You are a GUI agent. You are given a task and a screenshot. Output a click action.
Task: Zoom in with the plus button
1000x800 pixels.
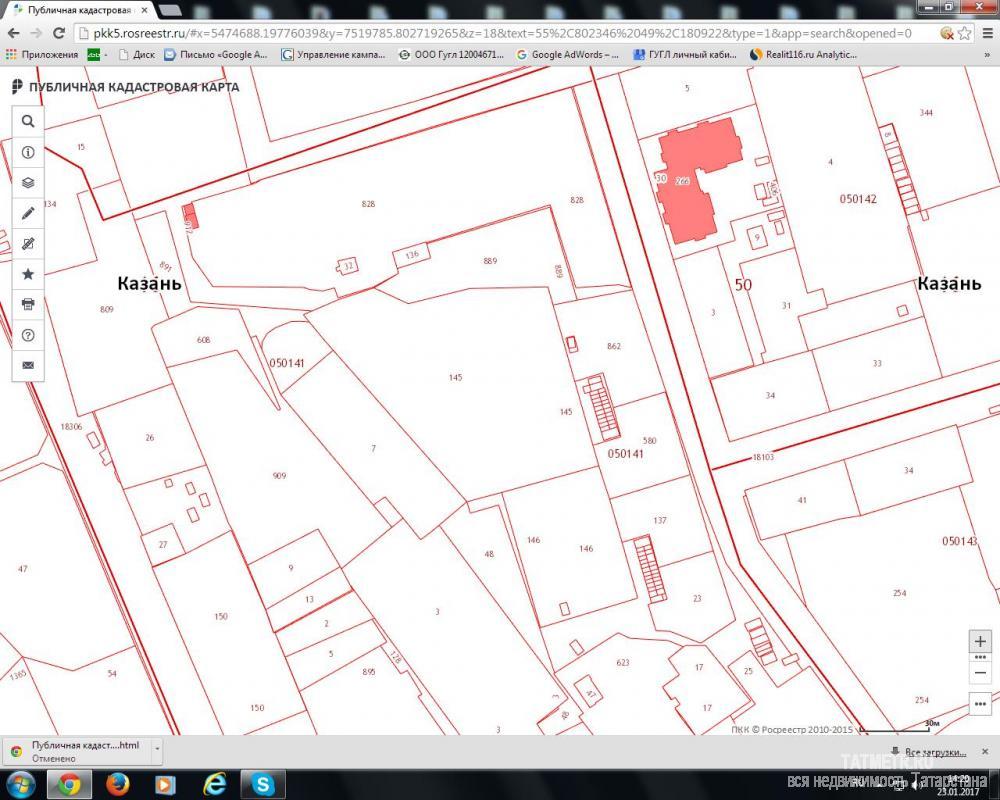(980, 642)
